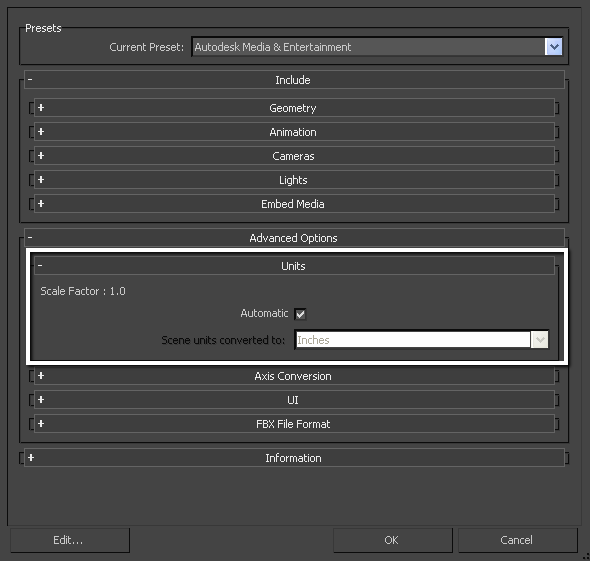Screen dimensions: 590x561
Task: Collapse the Units rollout minus icon
Action: point(40,266)
